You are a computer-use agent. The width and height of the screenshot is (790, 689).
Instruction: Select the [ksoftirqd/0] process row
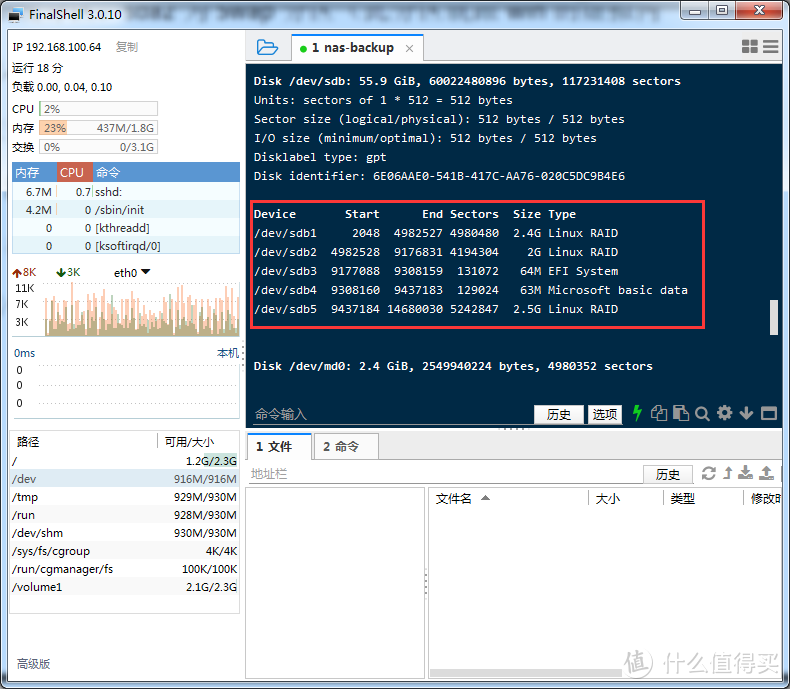tap(126, 246)
